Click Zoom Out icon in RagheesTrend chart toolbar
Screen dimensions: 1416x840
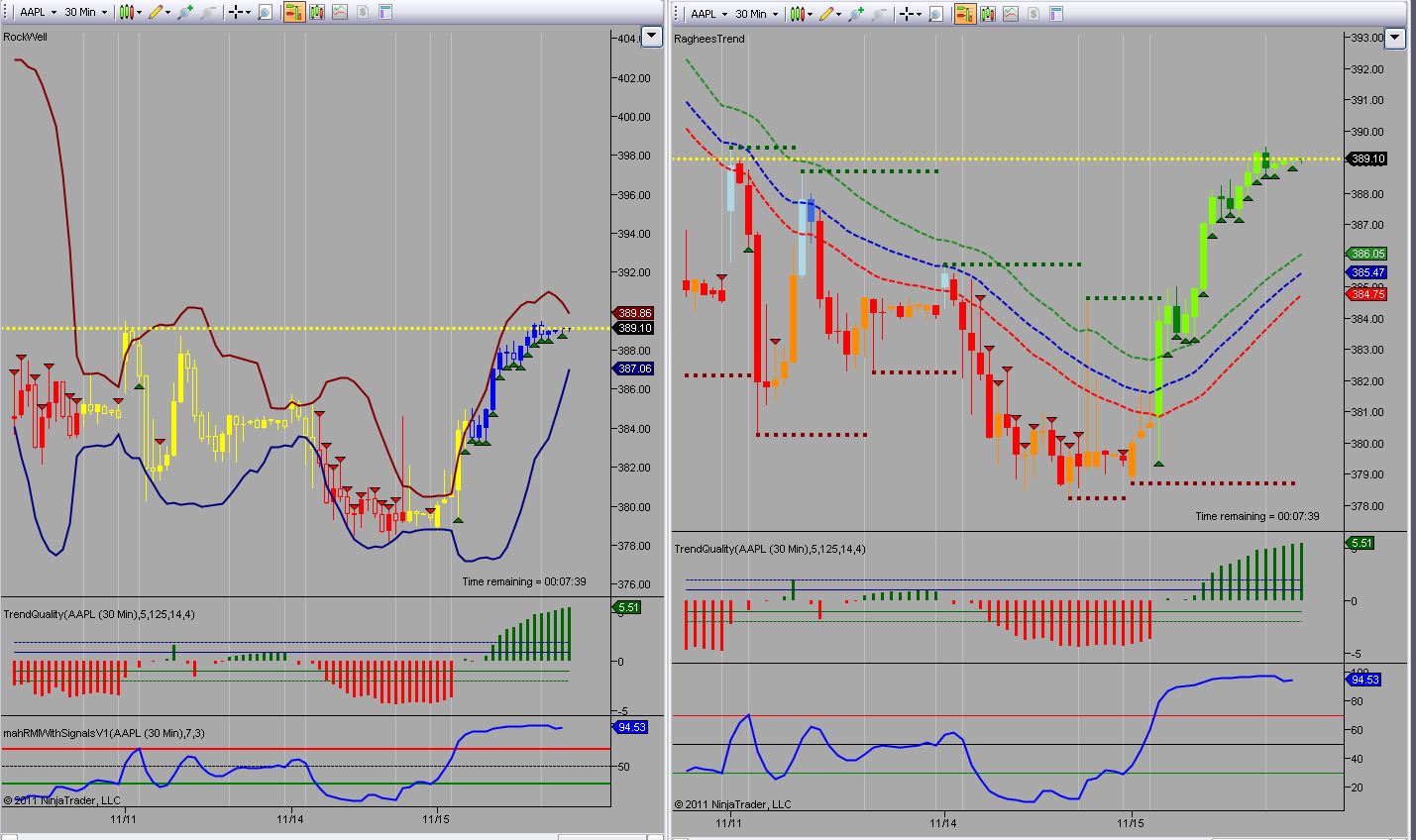click(878, 14)
